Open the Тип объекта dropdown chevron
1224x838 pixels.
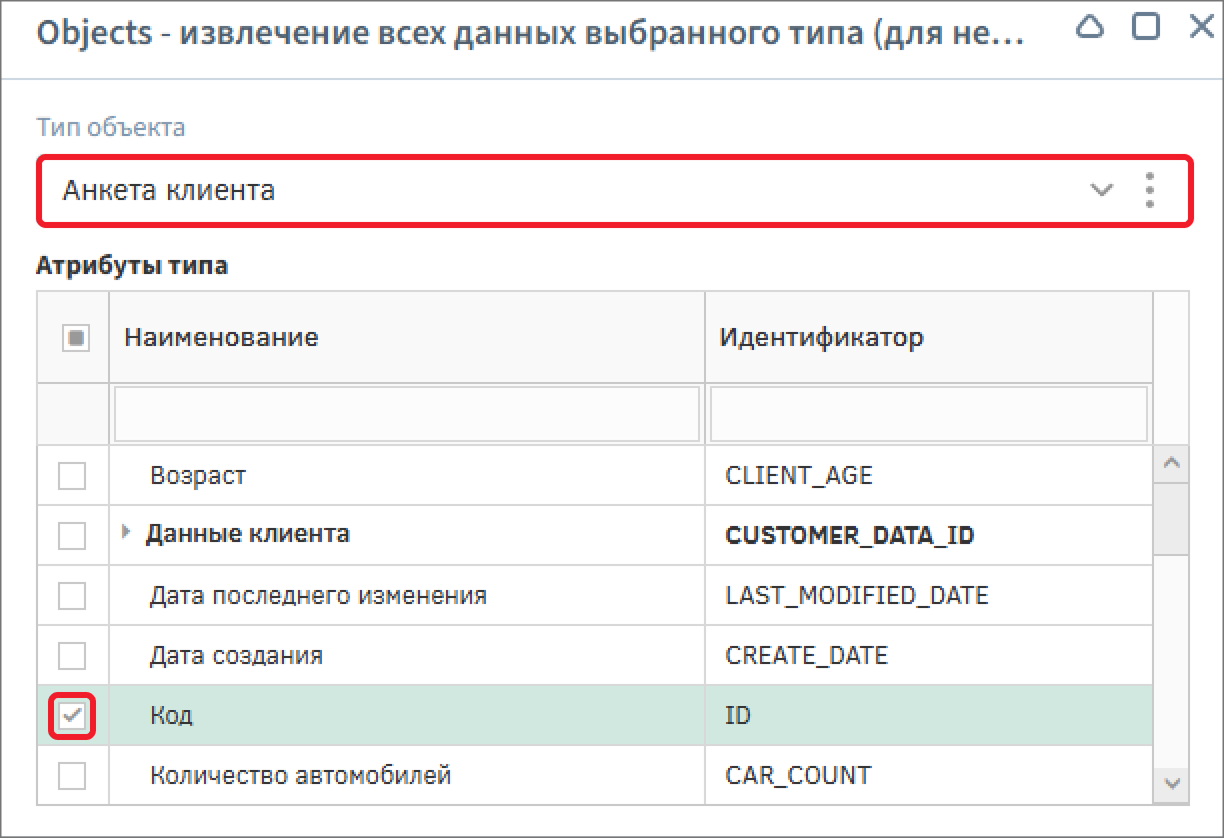click(1101, 190)
